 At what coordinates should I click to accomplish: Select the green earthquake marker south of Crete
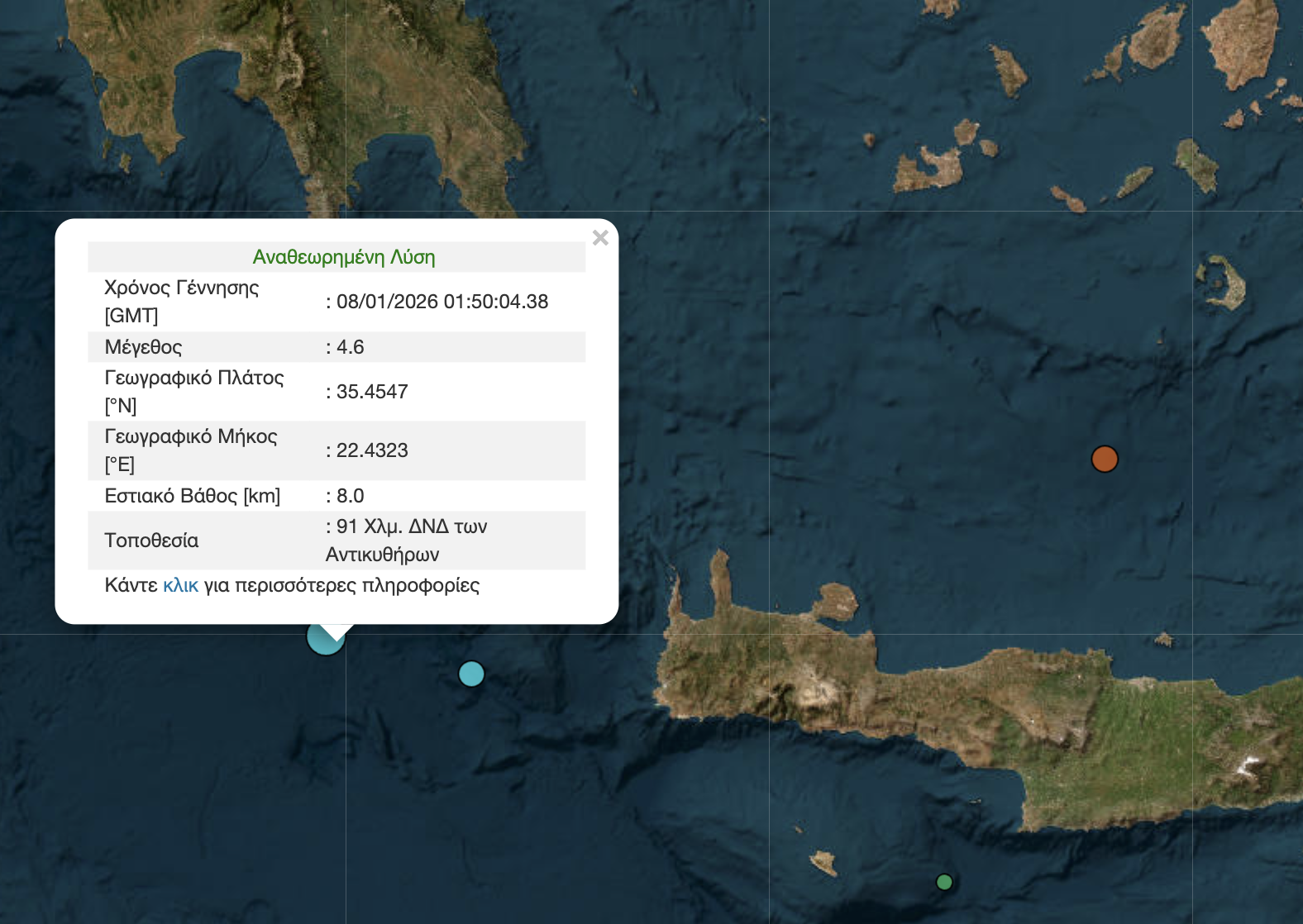point(944,882)
